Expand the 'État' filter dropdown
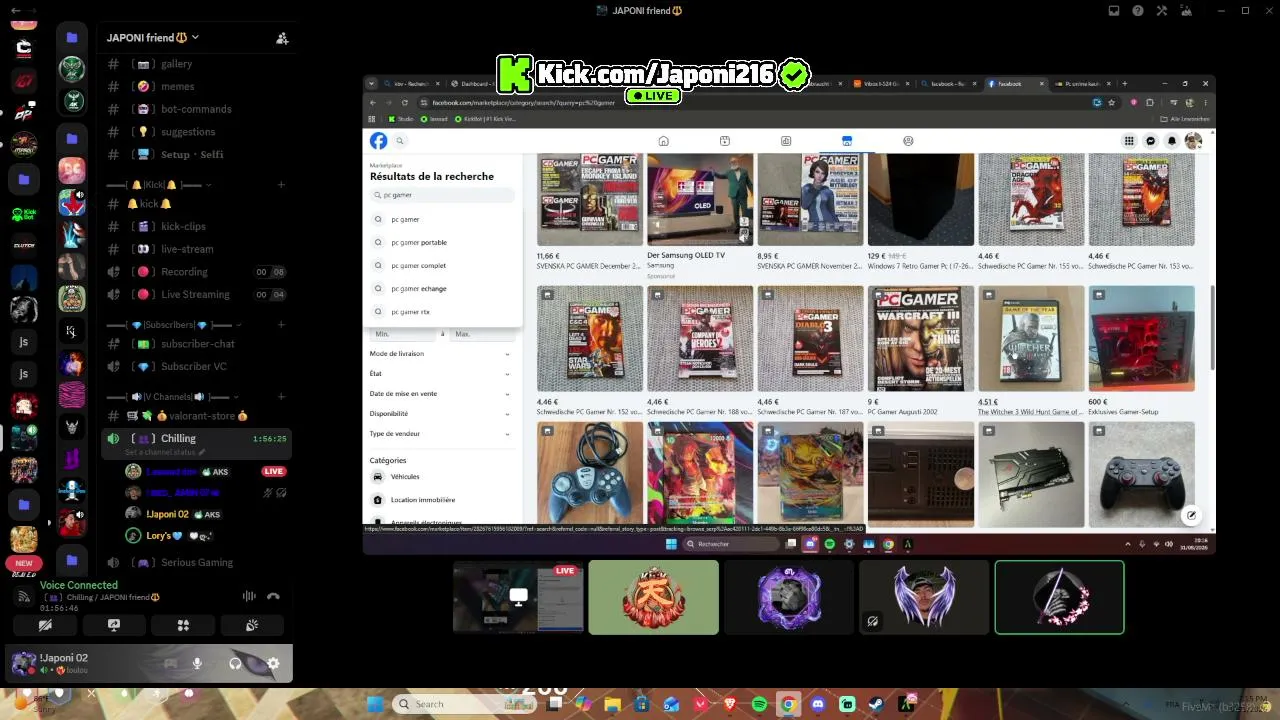 [440, 374]
